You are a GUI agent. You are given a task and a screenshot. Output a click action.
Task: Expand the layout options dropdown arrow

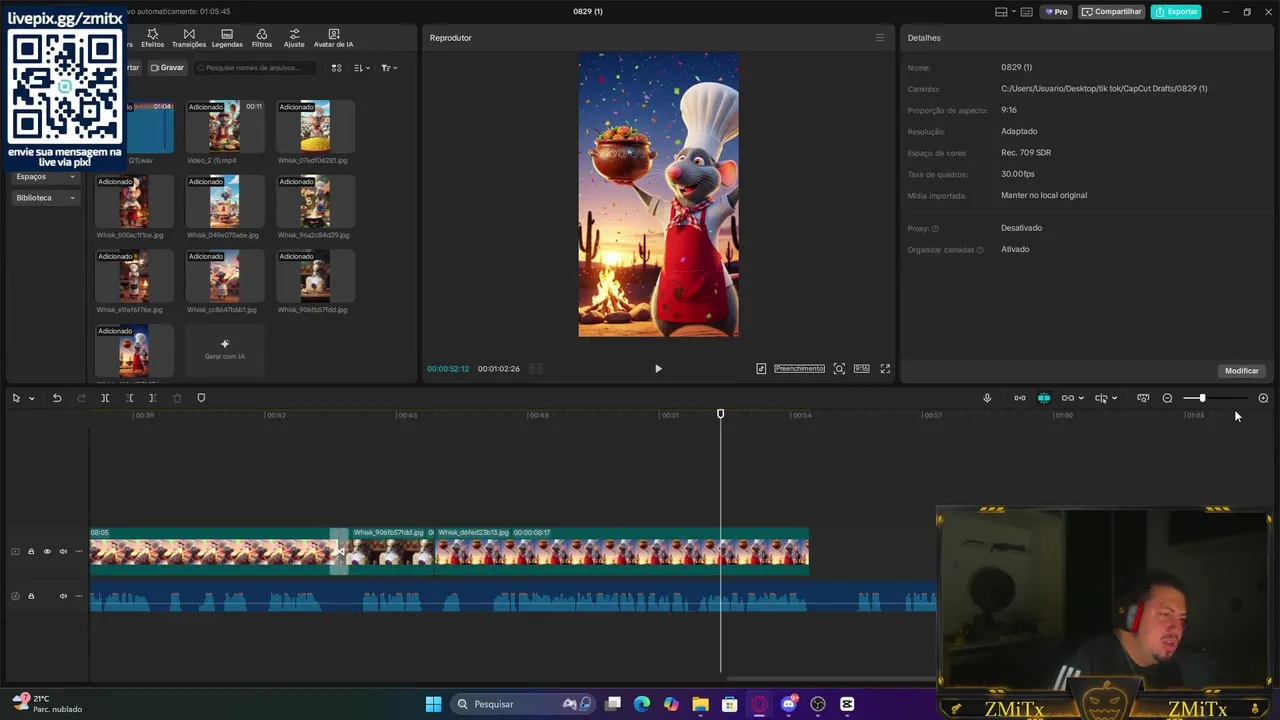click(1013, 12)
